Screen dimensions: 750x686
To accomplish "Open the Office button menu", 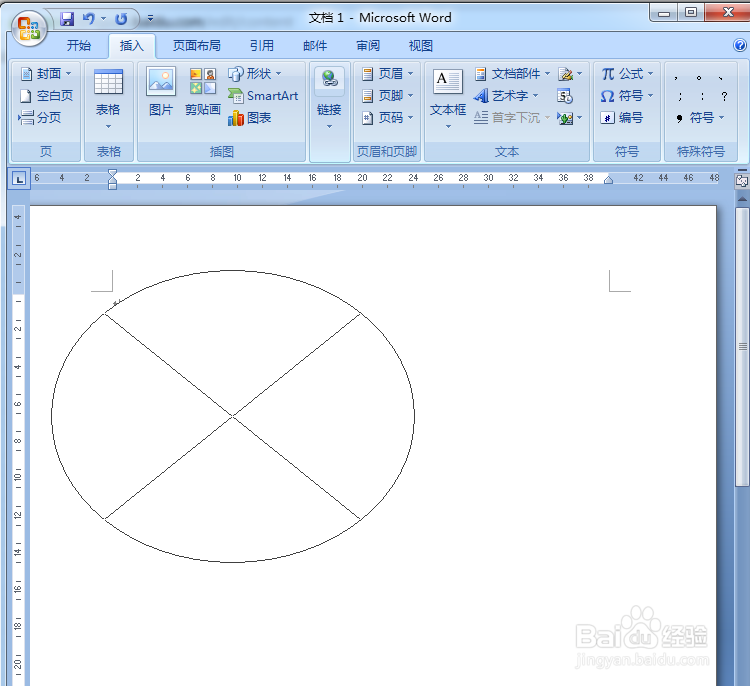I will pyautogui.click(x=29, y=28).
